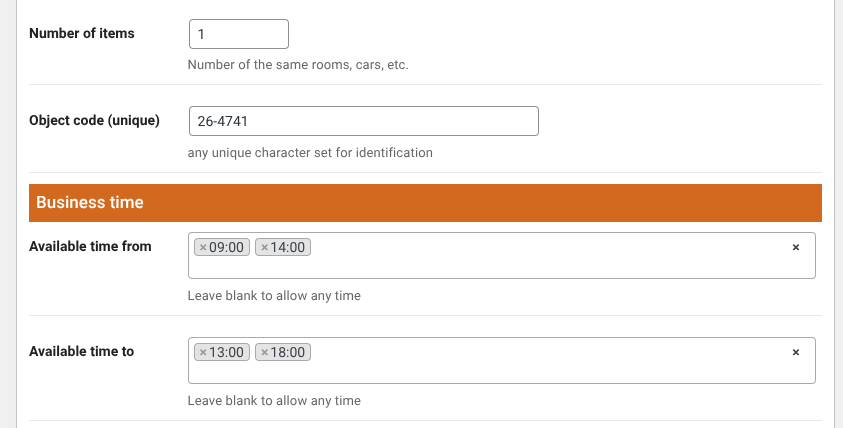
Task: Click the Available time from label
Action: [91, 246]
